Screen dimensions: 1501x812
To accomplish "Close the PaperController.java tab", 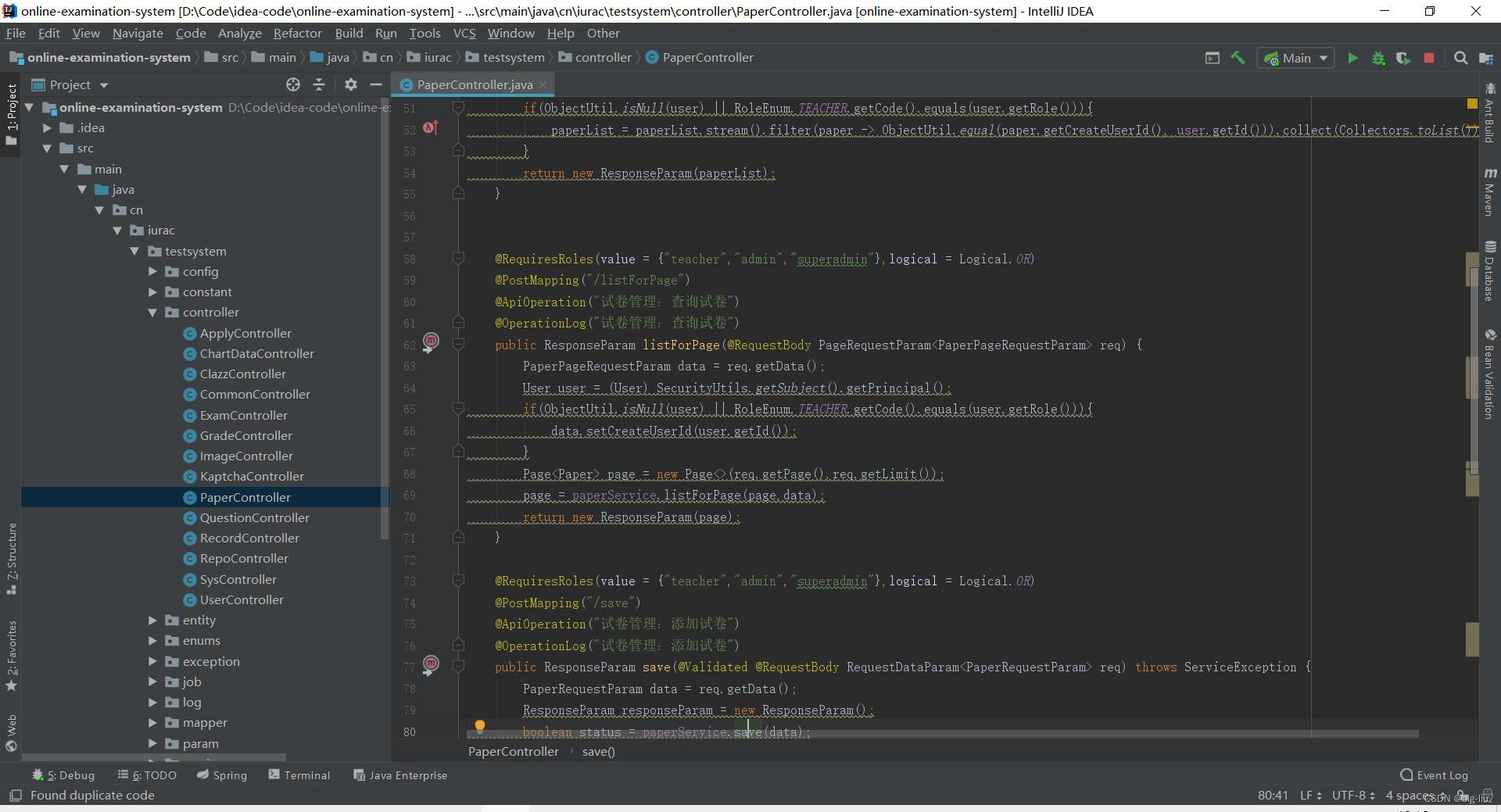I will (543, 84).
